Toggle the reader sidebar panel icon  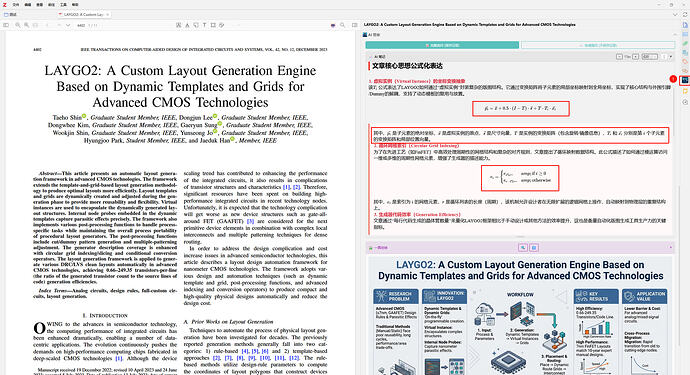(6, 25)
